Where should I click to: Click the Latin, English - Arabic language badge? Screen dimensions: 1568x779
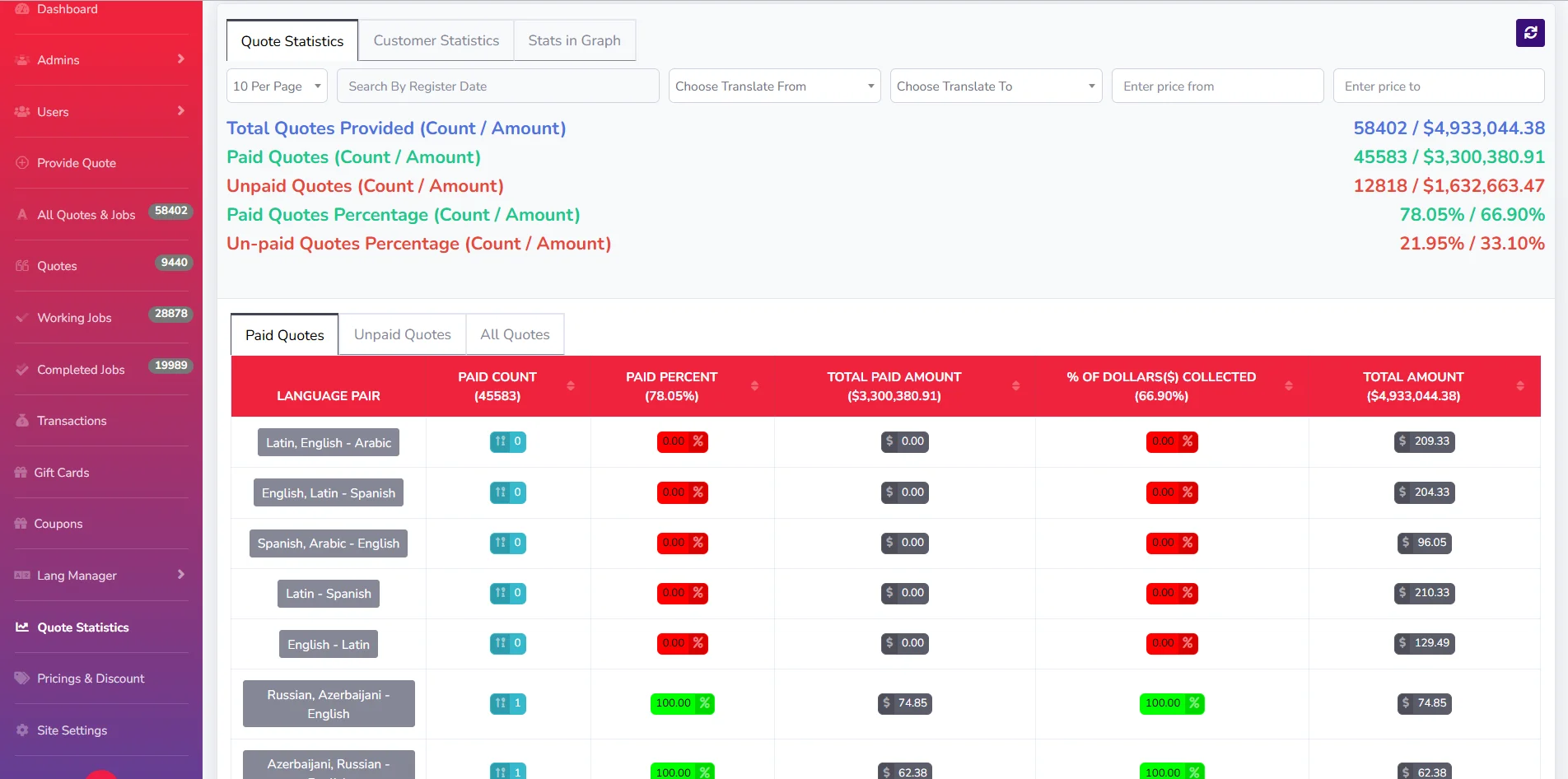pos(328,443)
